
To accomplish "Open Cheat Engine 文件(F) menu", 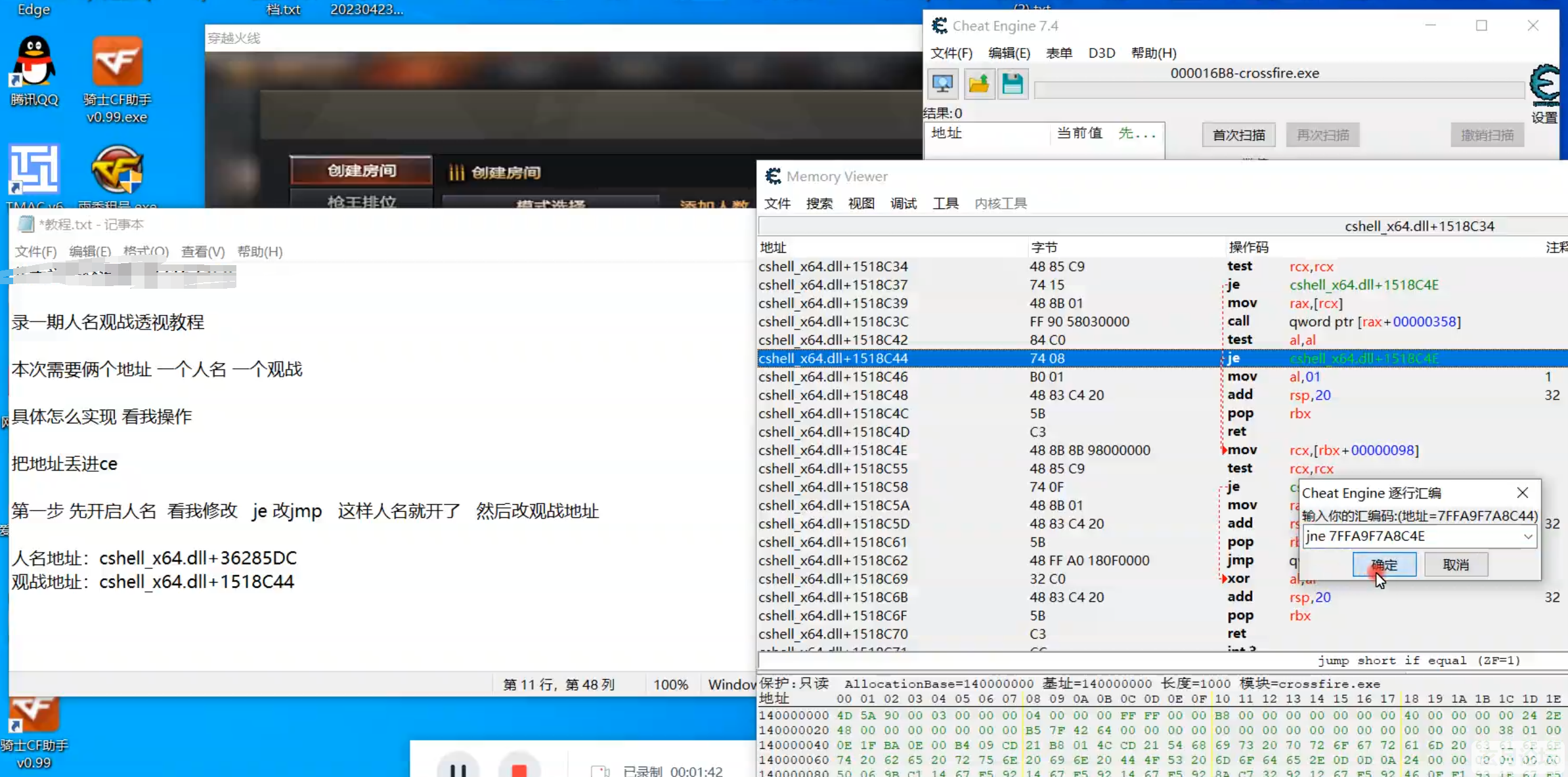I will tap(951, 53).
